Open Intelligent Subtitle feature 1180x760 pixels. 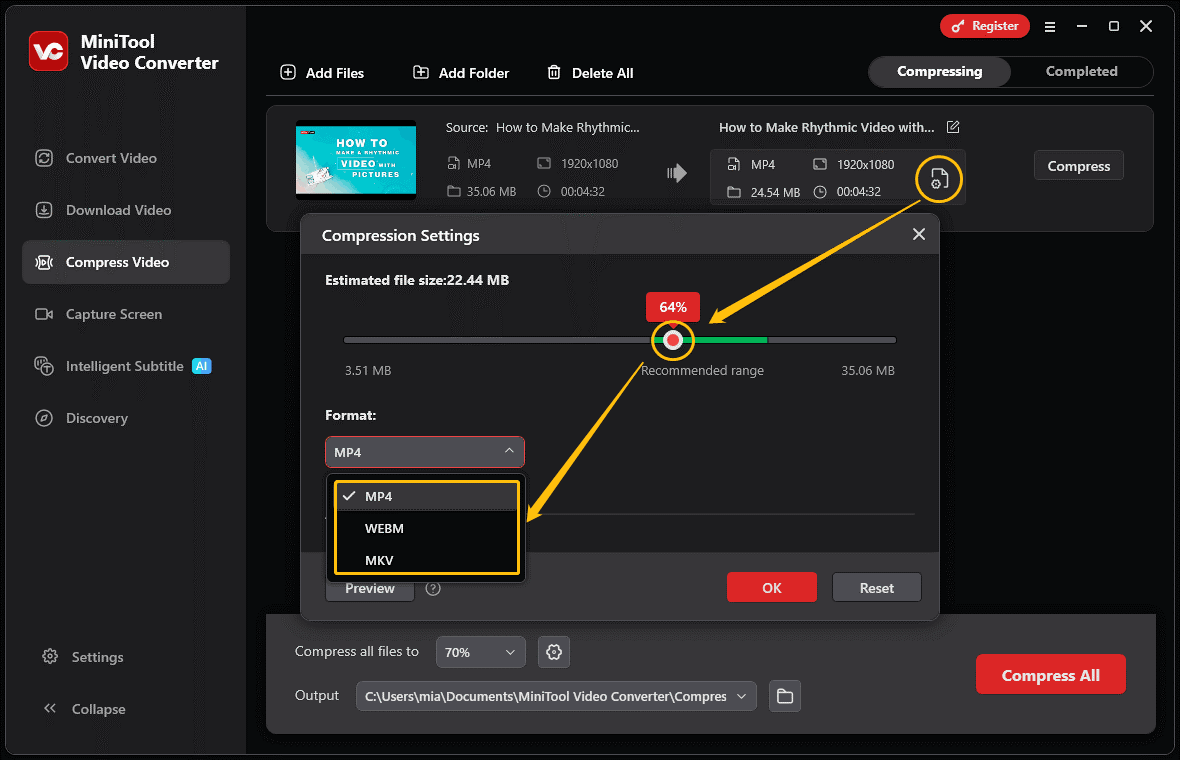44,366
